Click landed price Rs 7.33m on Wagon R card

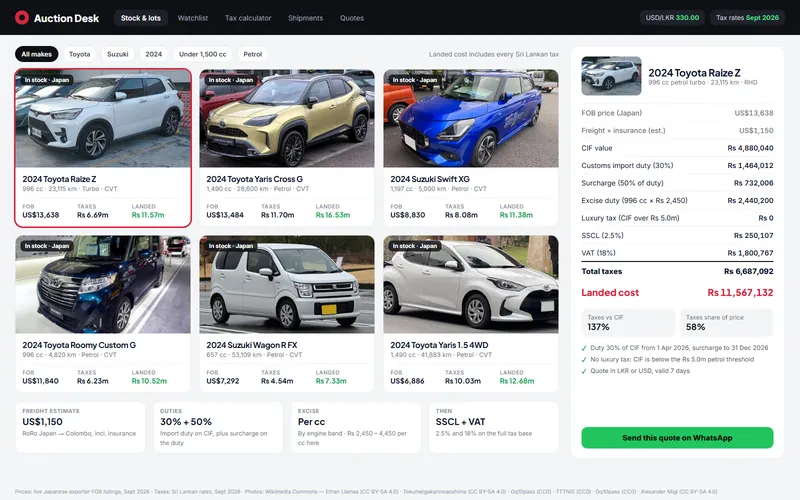pyautogui.click(x=331, y=381)
